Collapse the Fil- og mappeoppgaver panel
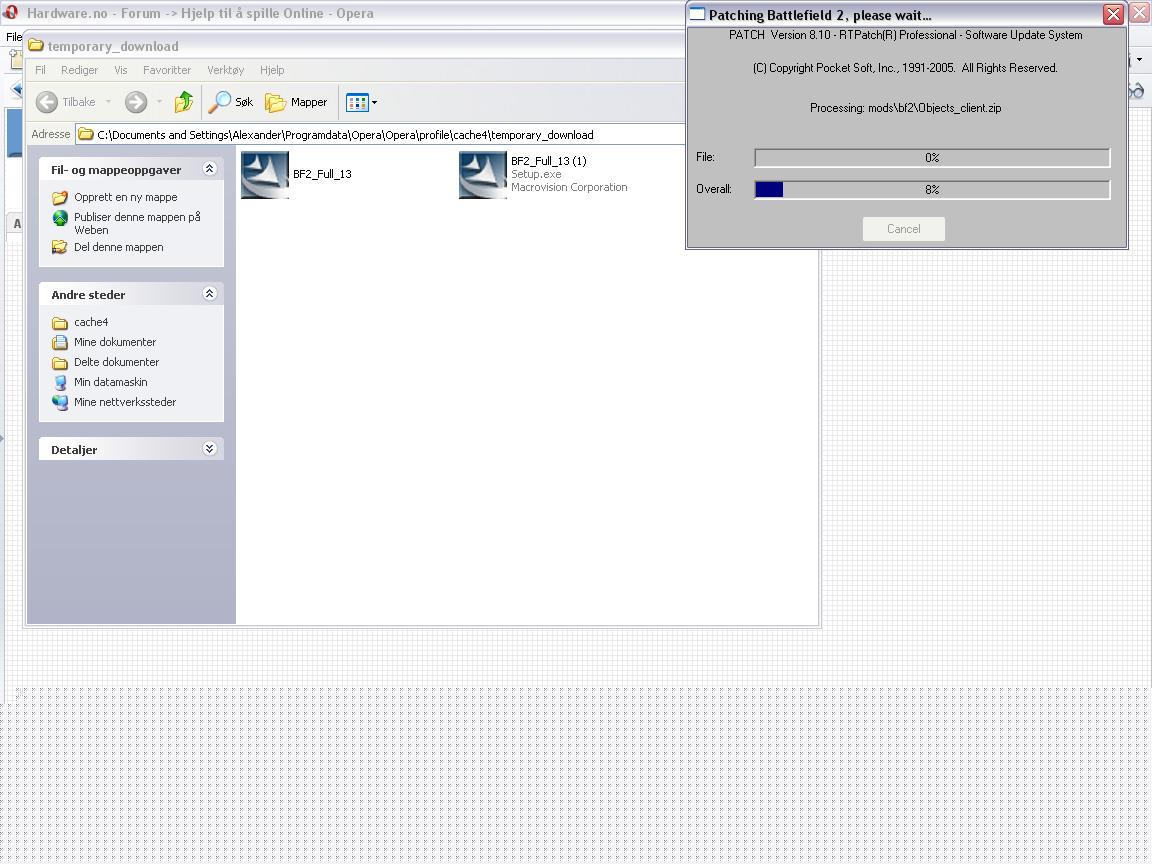This screenshot has width=1152, height=864. 209,169
